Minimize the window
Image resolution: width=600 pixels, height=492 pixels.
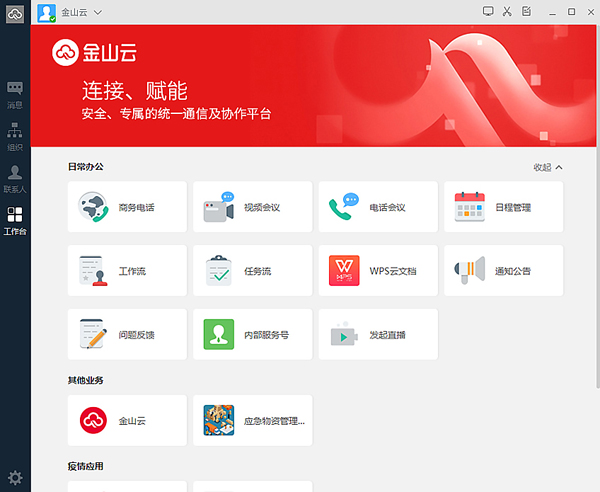point(552,13)
